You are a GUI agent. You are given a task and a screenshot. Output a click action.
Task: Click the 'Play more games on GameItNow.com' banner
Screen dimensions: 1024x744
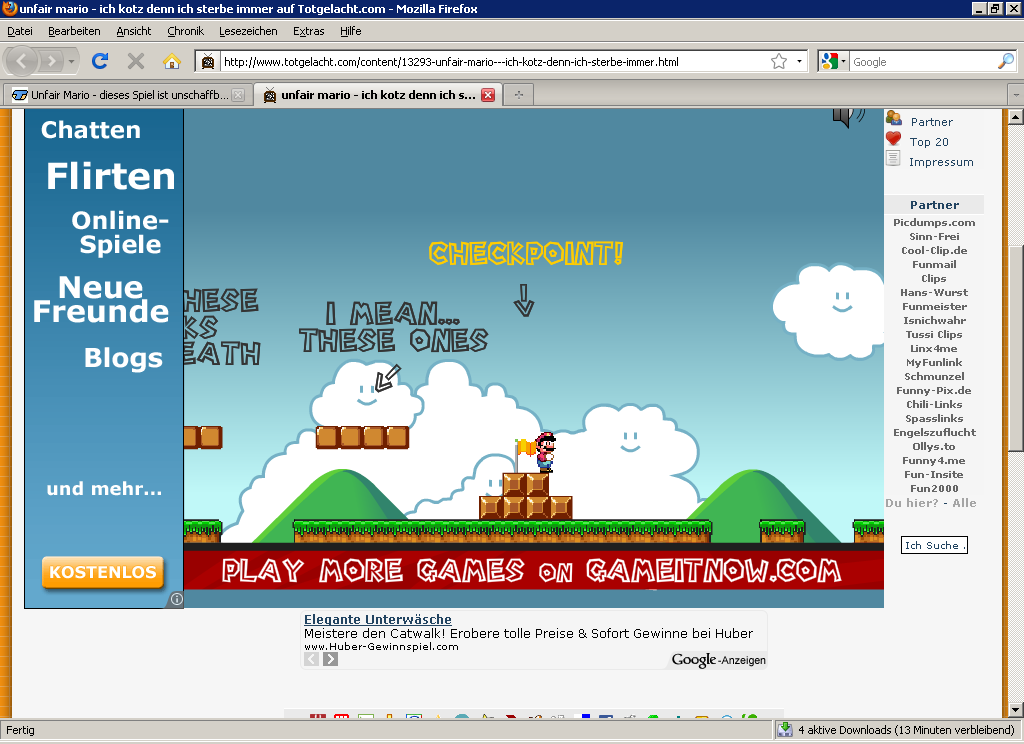click(533, 571)
